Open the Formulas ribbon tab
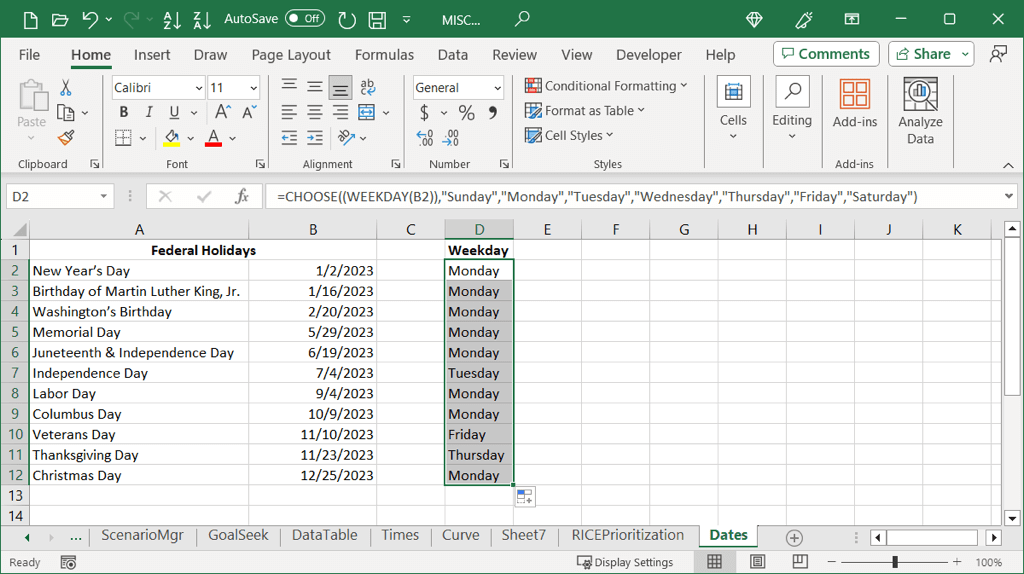Viewport: 1024px width, 574px height. point(384,55)
